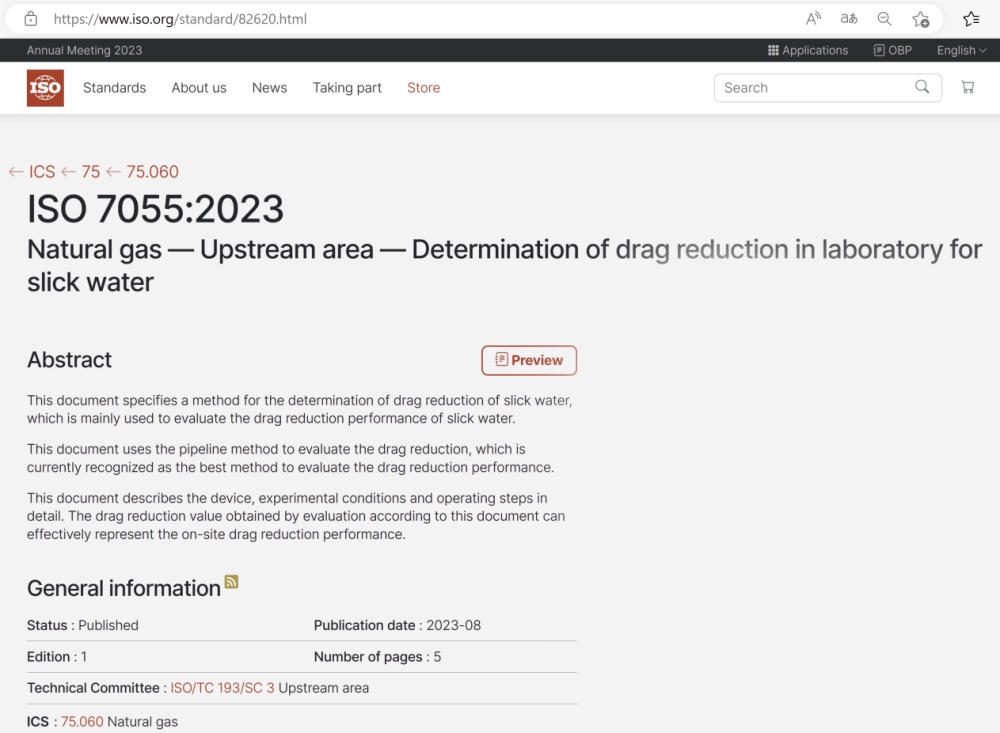Click the Status Published text
The height and width of the screenshot is (733, 1000).
[82, 625]
